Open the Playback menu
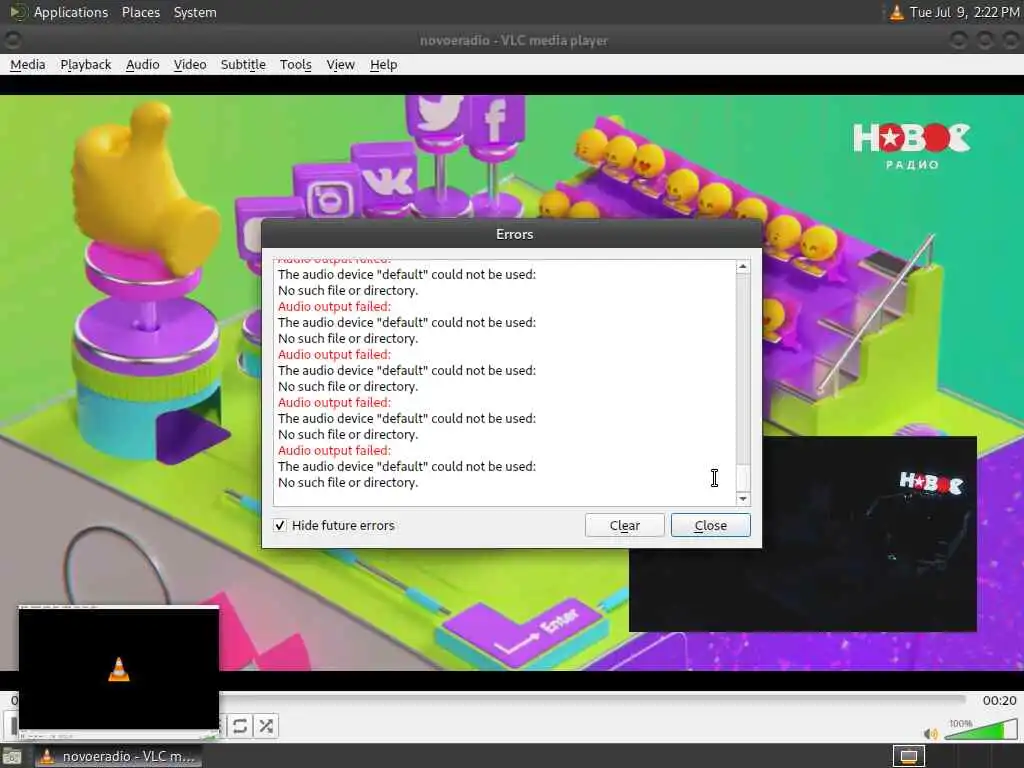 pos(86,65)
